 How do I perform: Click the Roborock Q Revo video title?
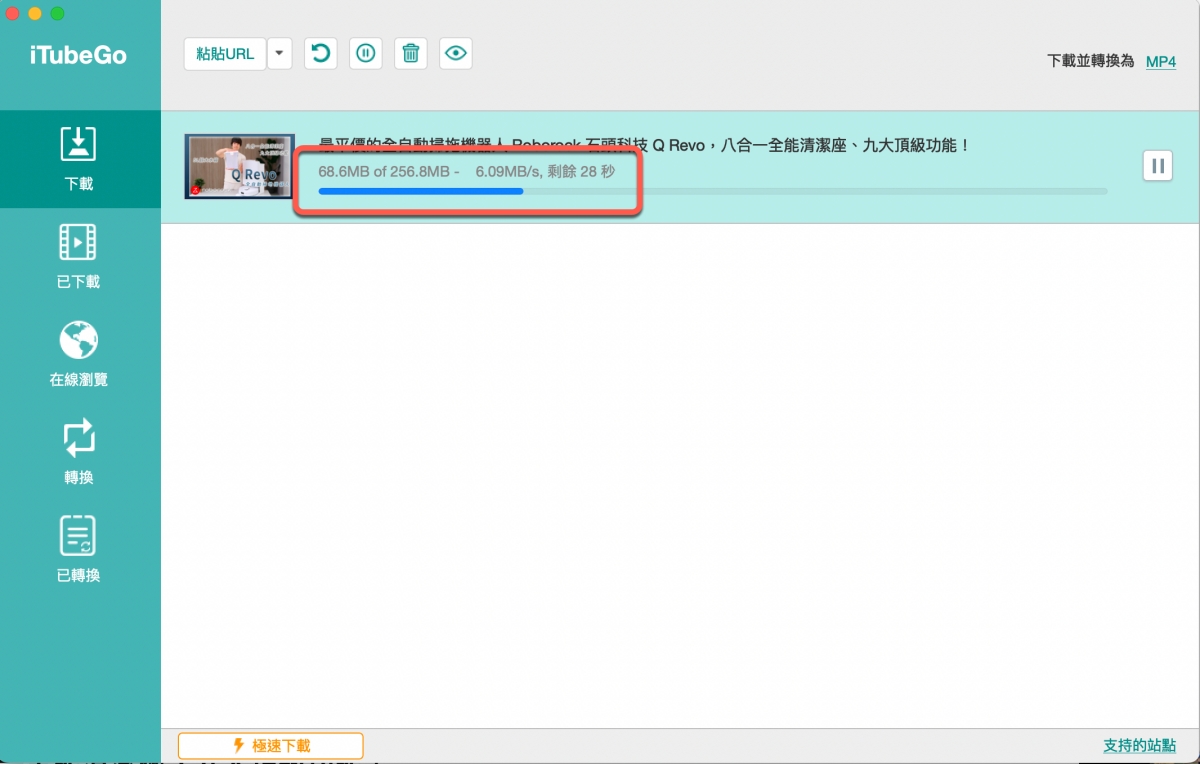pyautogui.click(x=644, y=146)
